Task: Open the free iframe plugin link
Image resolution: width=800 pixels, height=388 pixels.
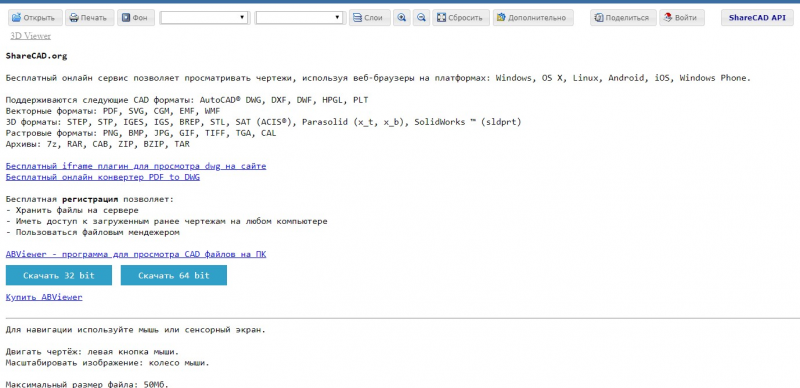Action: [136, 166]
